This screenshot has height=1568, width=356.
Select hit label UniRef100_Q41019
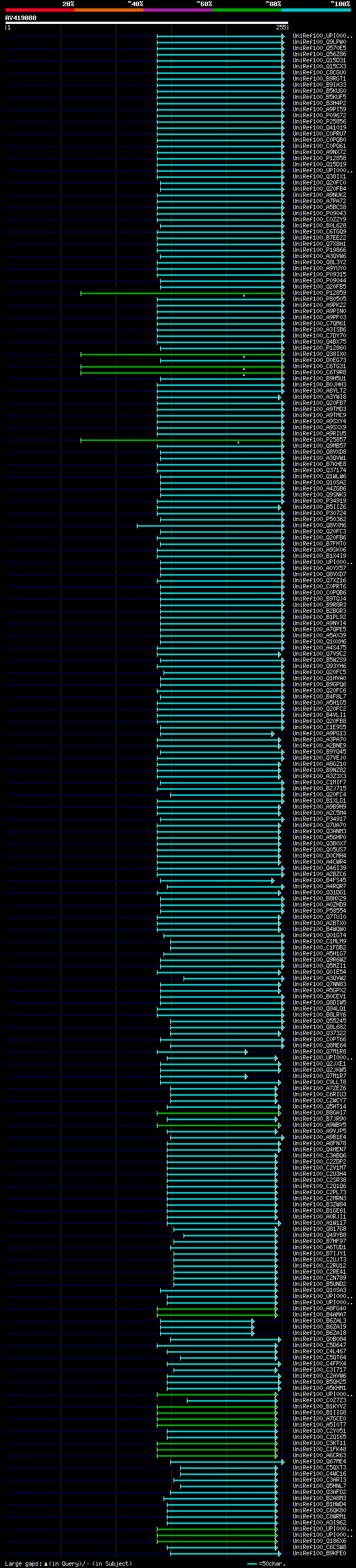(x=319, y=127)
